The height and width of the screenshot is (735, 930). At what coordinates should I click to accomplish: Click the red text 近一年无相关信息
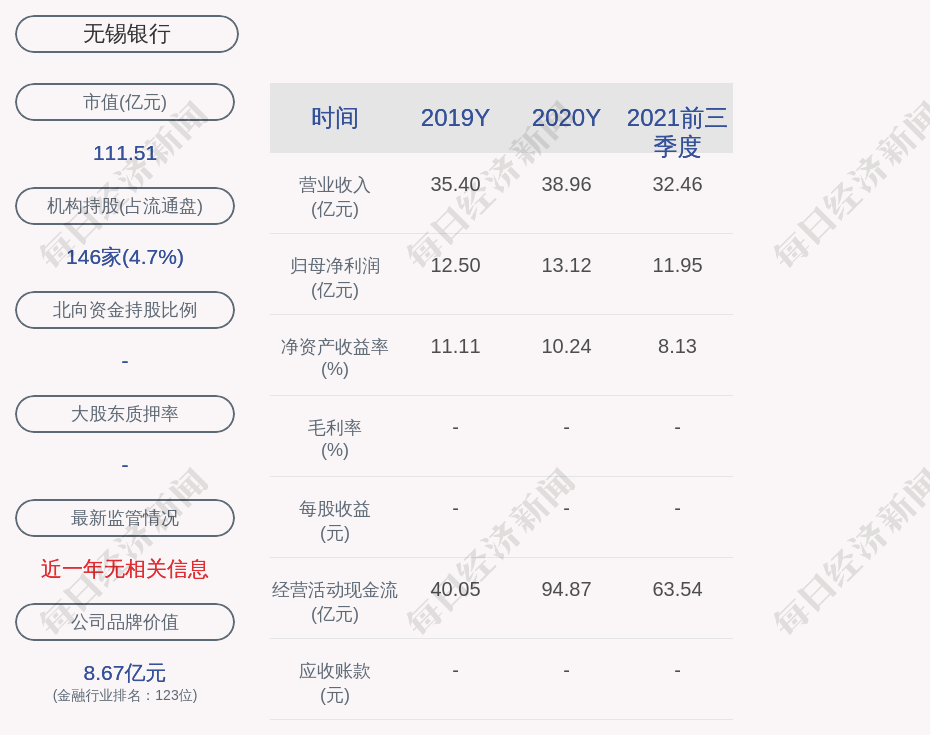125,569
